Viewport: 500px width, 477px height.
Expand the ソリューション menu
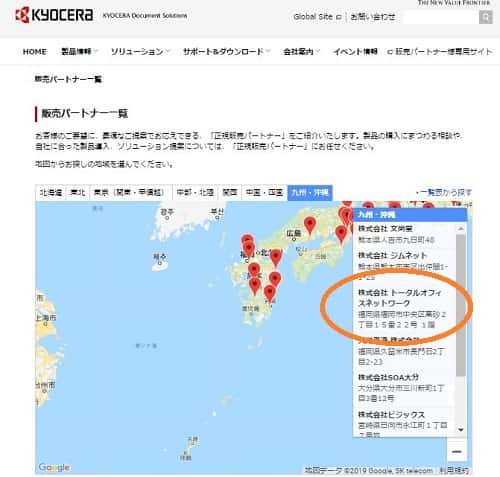pyautogui.click(x=140, y=52)
